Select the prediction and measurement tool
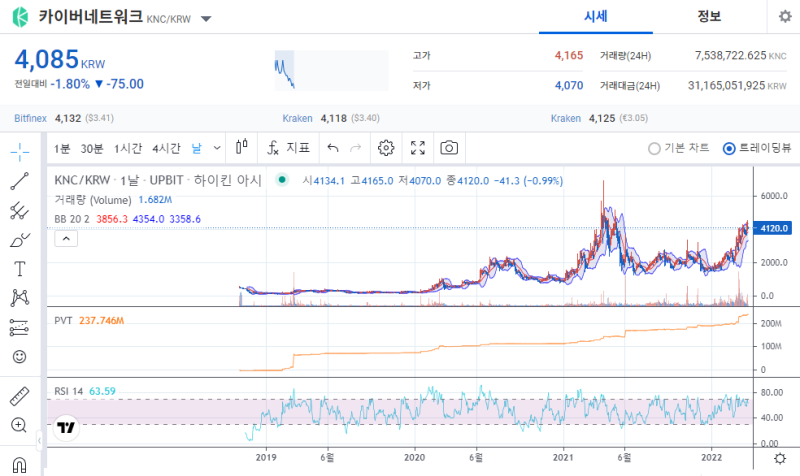This screenshot has width=800, height=476. [20, 328]
